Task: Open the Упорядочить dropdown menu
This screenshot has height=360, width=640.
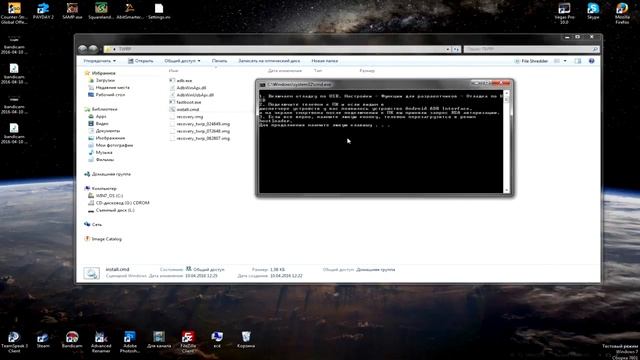Action: [99, 61]
